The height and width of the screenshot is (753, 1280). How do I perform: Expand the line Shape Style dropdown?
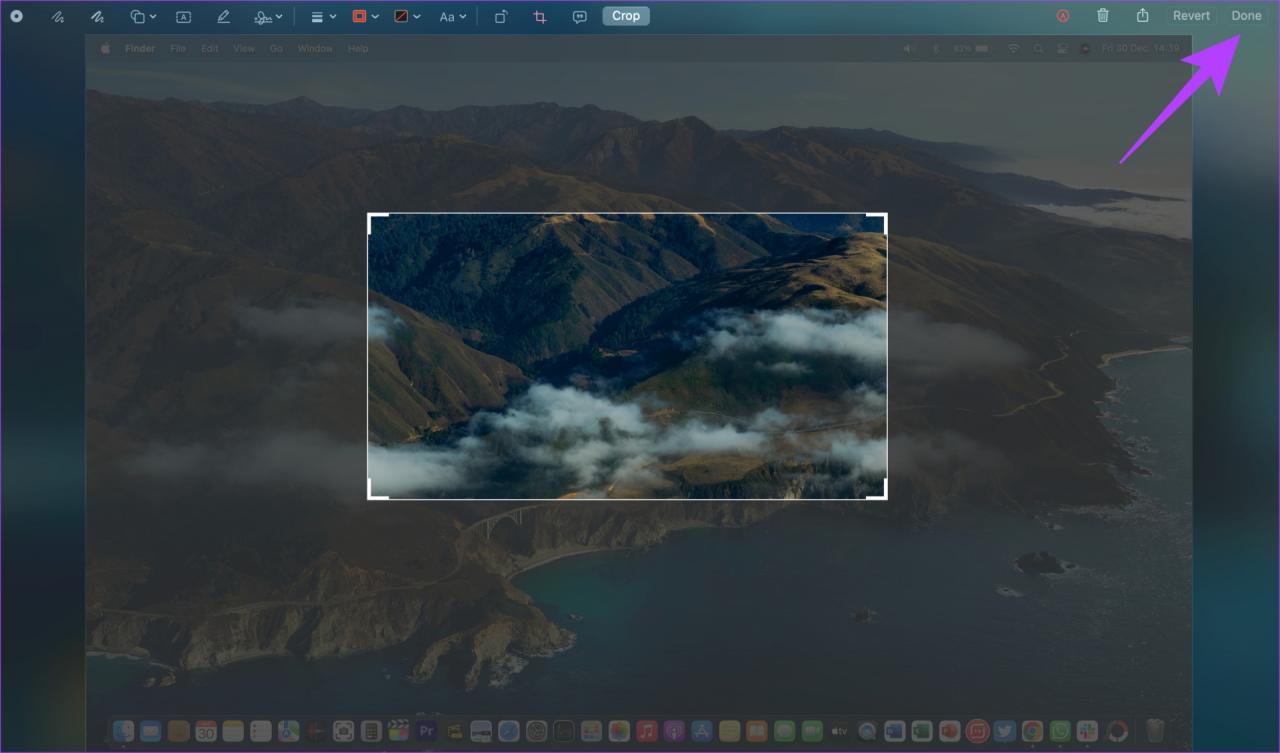(x=323, y=17)
